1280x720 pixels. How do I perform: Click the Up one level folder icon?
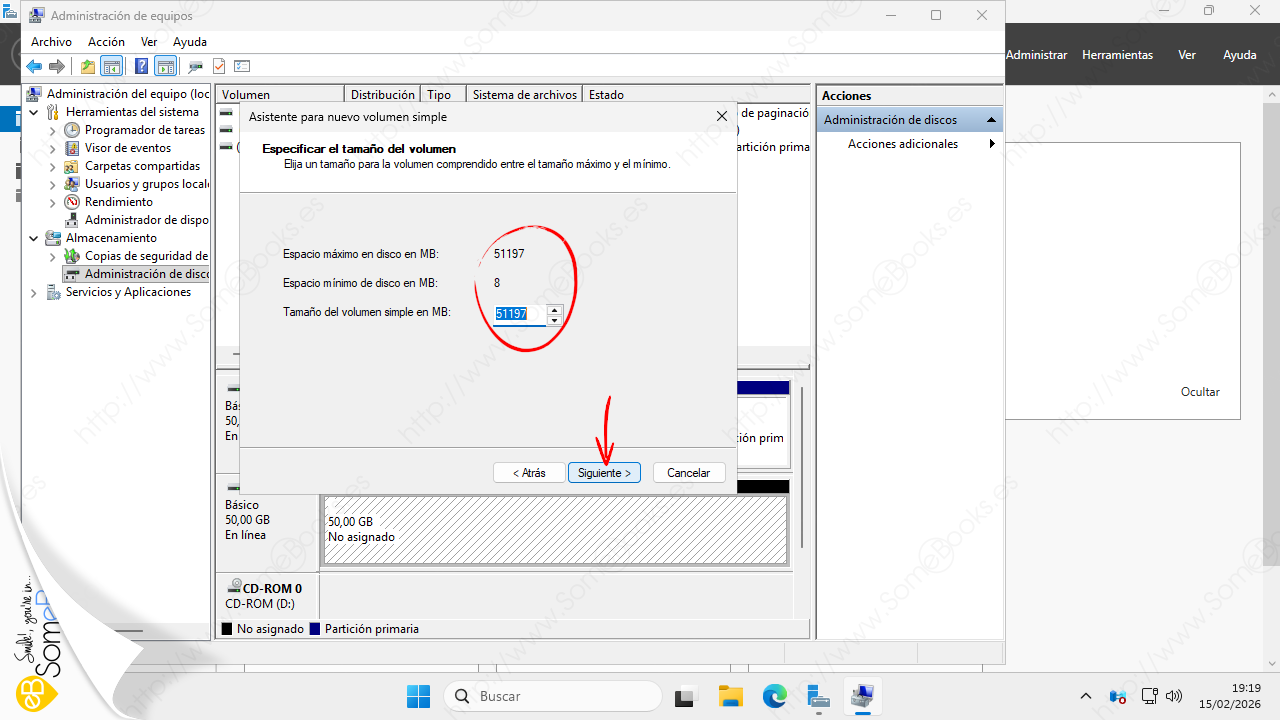coord(88,67)
